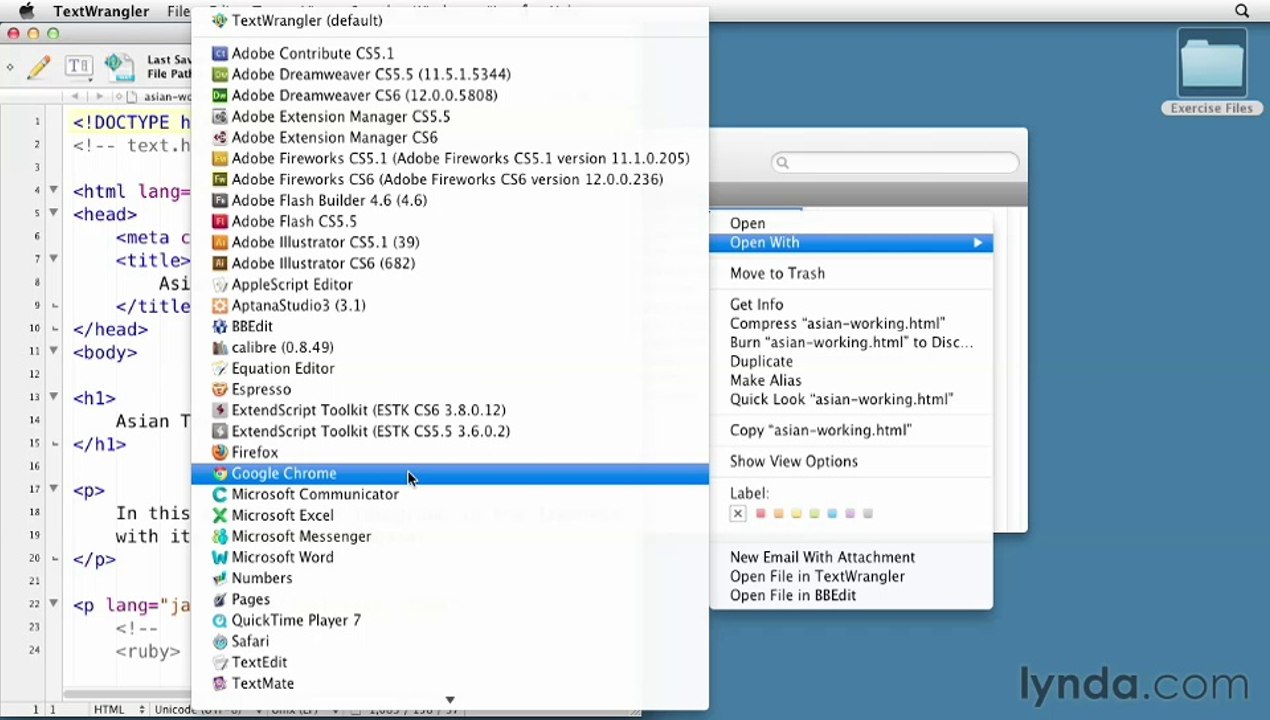Open with Numbers app
The height and width of the screenshot is (720, 1270).
tap(449, 578)
